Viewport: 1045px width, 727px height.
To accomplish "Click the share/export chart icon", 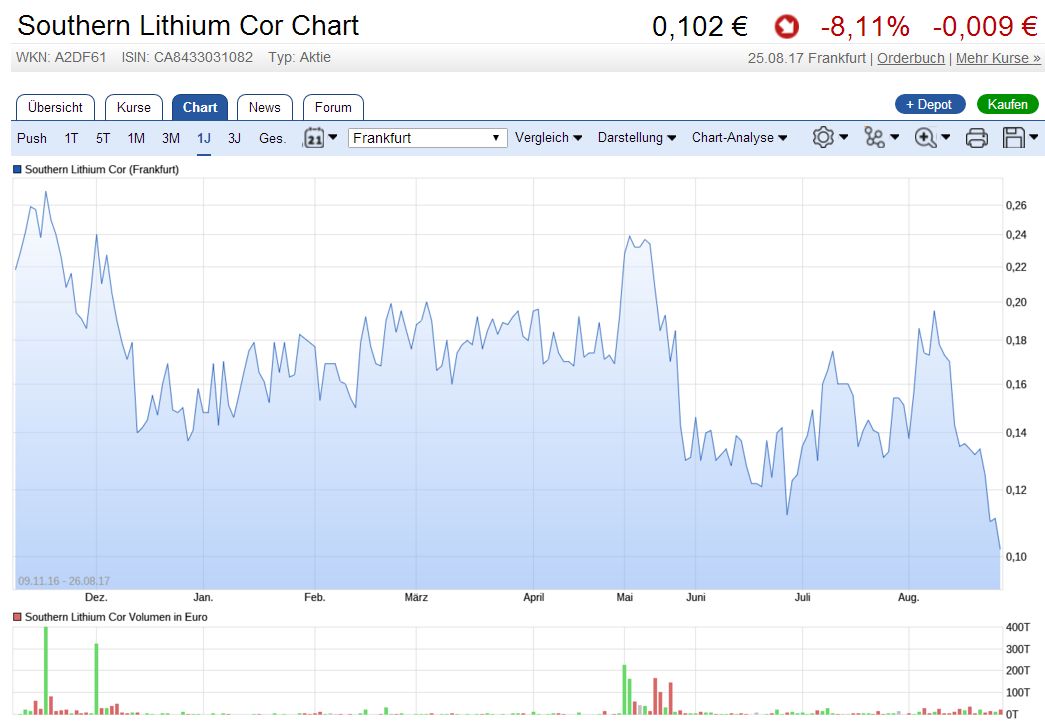I will tap(875, 137).
